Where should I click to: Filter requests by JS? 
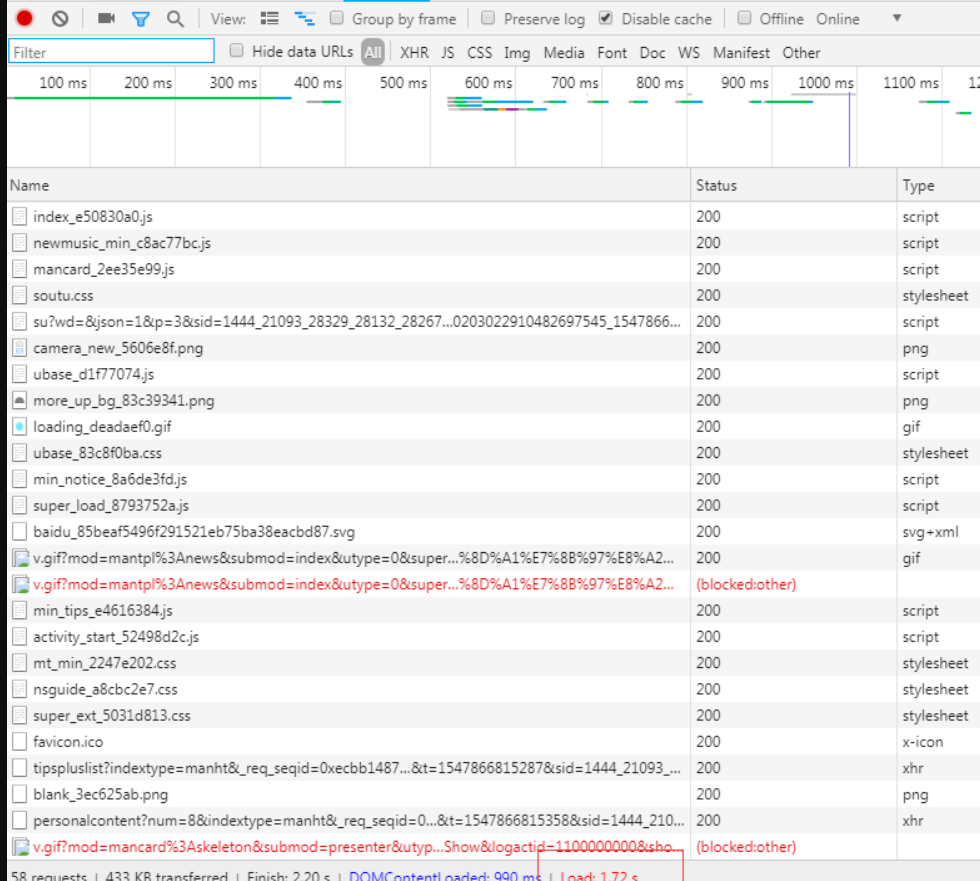[448, 53]
